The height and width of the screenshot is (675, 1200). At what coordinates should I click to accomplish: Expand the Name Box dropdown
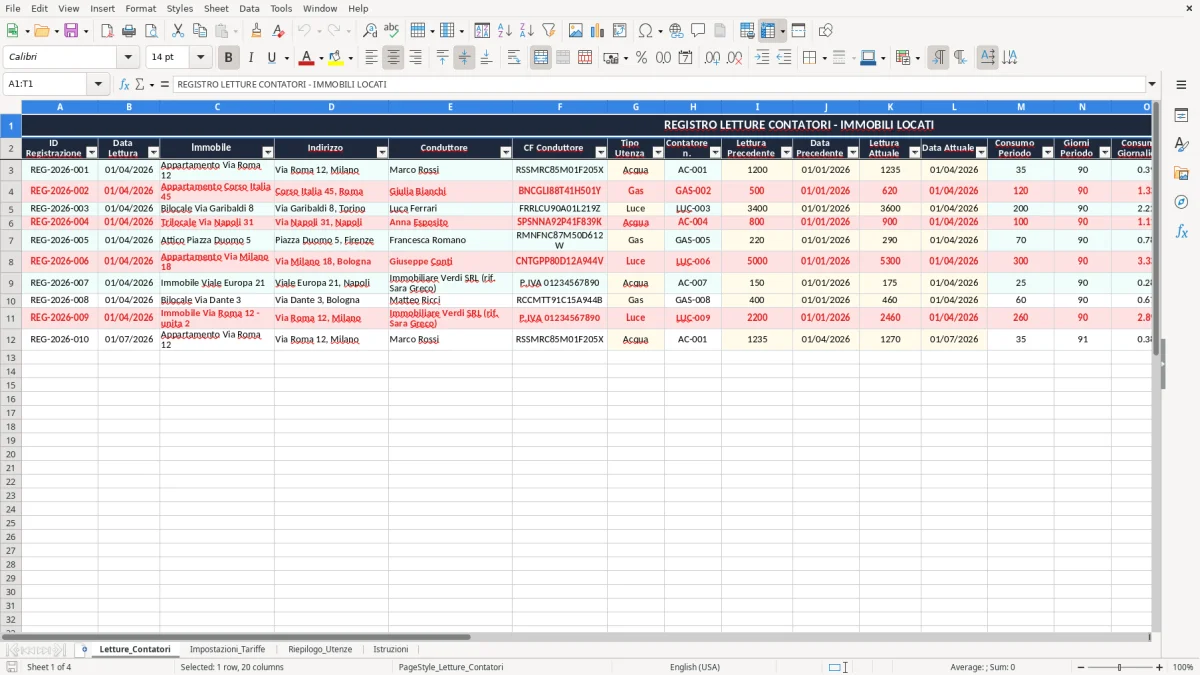98,84
